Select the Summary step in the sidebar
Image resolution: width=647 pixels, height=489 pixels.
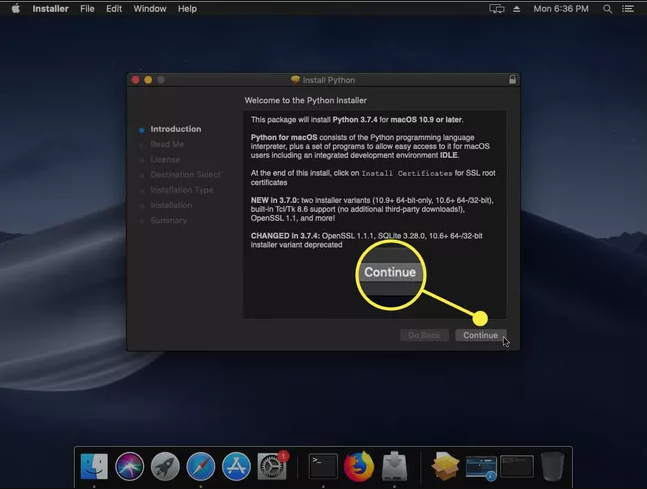(168, 220)
